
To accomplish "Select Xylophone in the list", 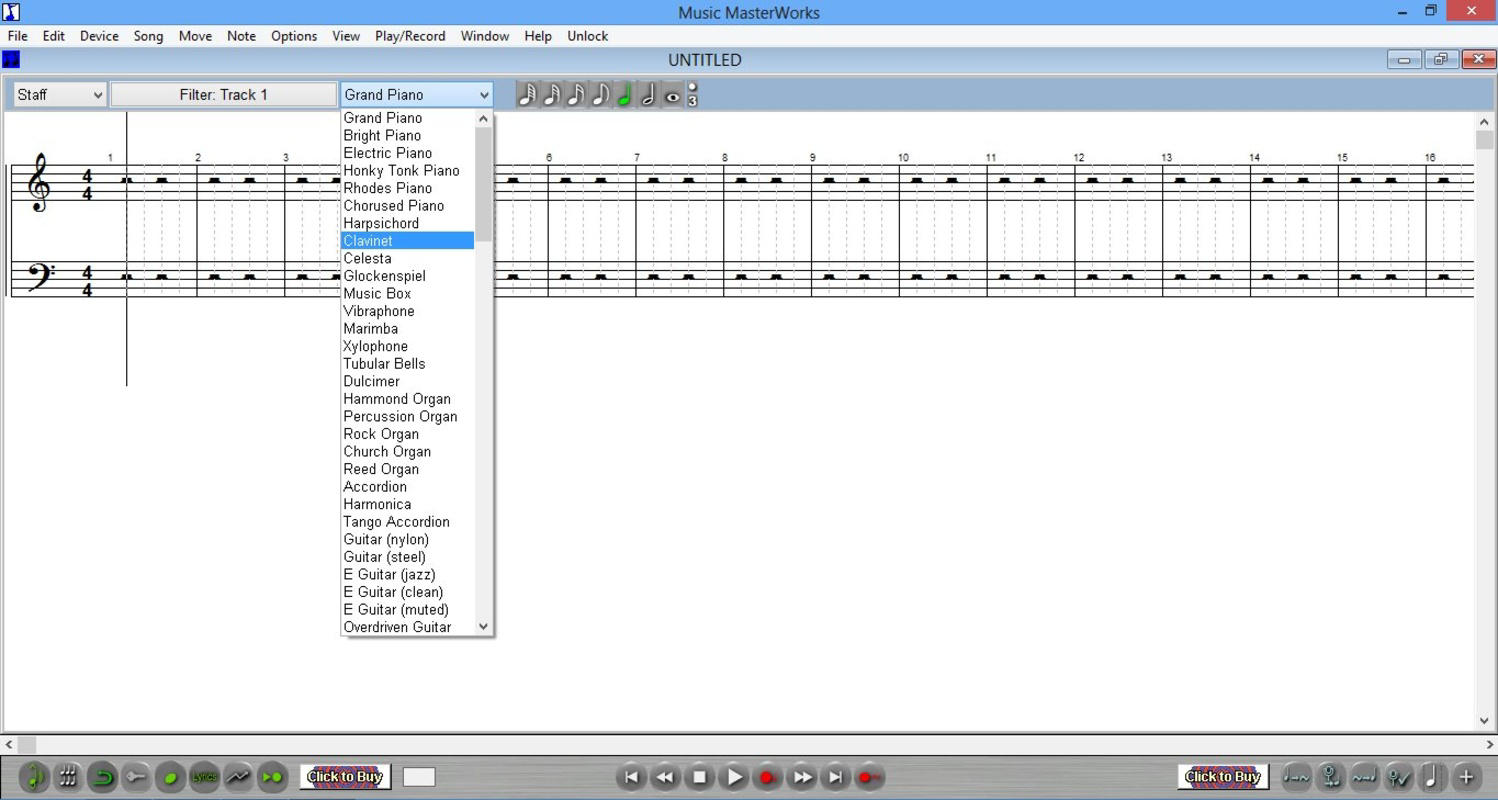I will [407, 347].
